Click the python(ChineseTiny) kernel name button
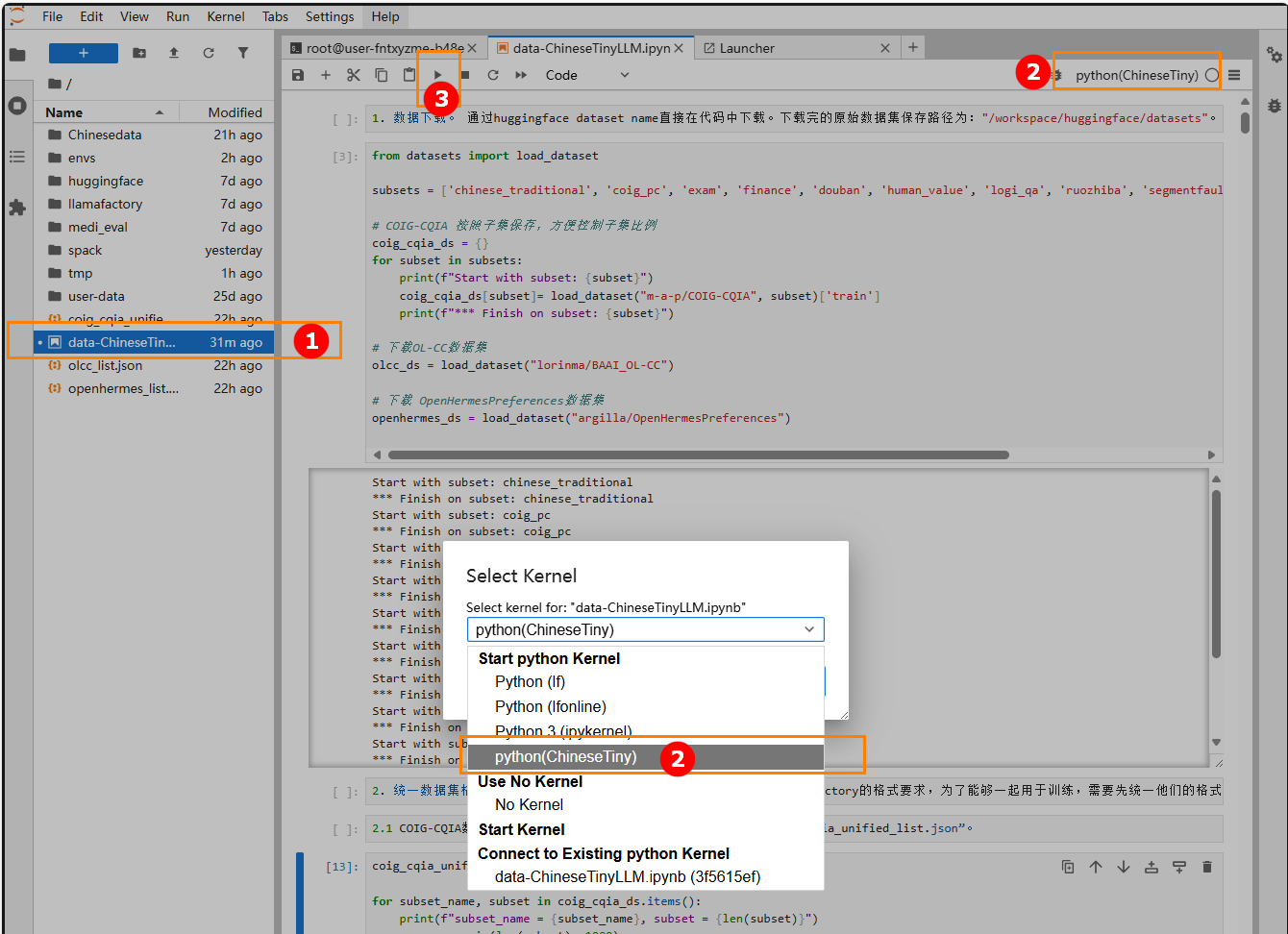This screenshot has height=934, width=1288. click(x=1136, y=75)
